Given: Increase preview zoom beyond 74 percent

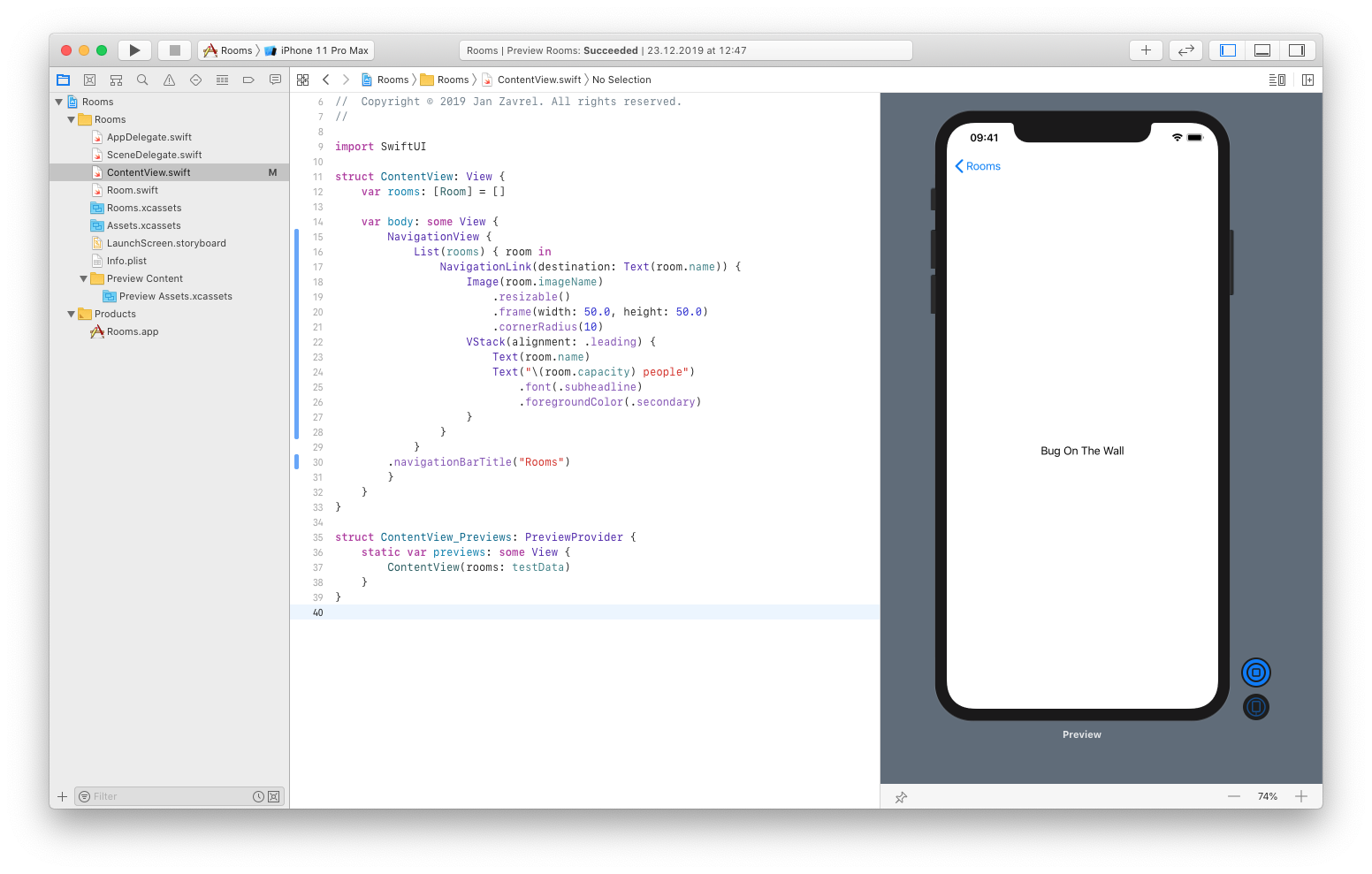Looking at the screenshot, I should [1301, 796].
